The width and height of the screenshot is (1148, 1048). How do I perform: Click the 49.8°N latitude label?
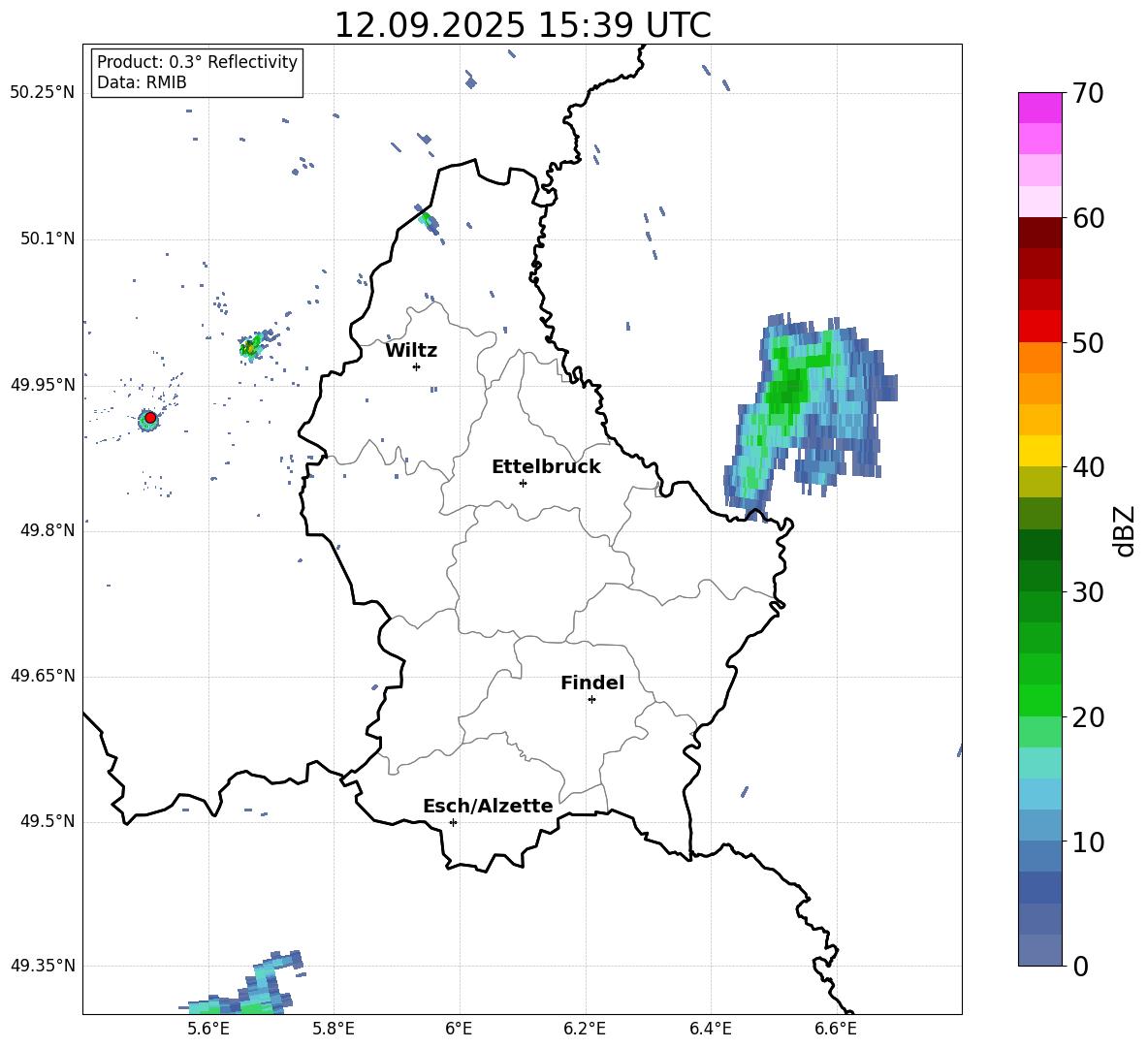click(48, 530)
